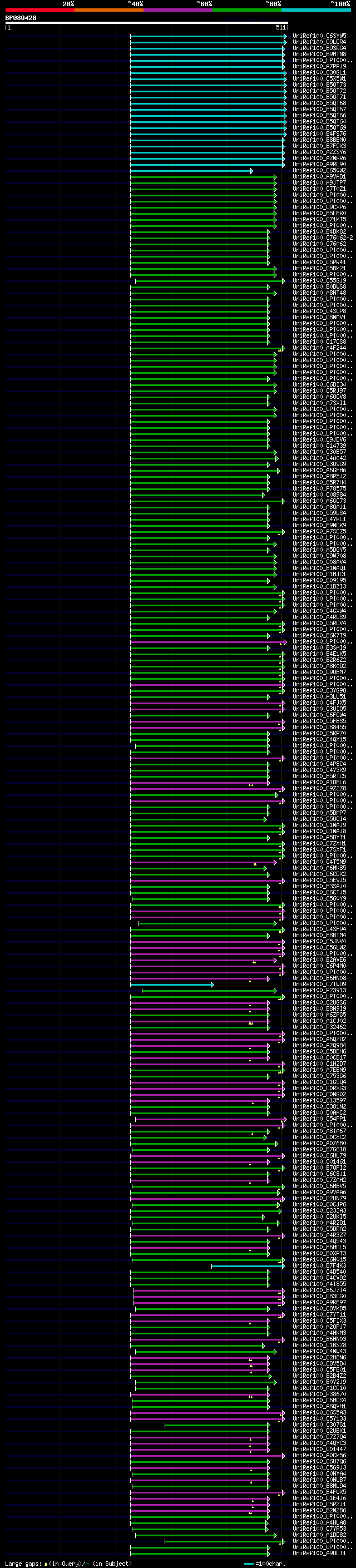The width and height of the screenshot is (356, 1568).
Task: Click the green alignment bar for UniRef100_A9NAD1
Action: [203, 176]
